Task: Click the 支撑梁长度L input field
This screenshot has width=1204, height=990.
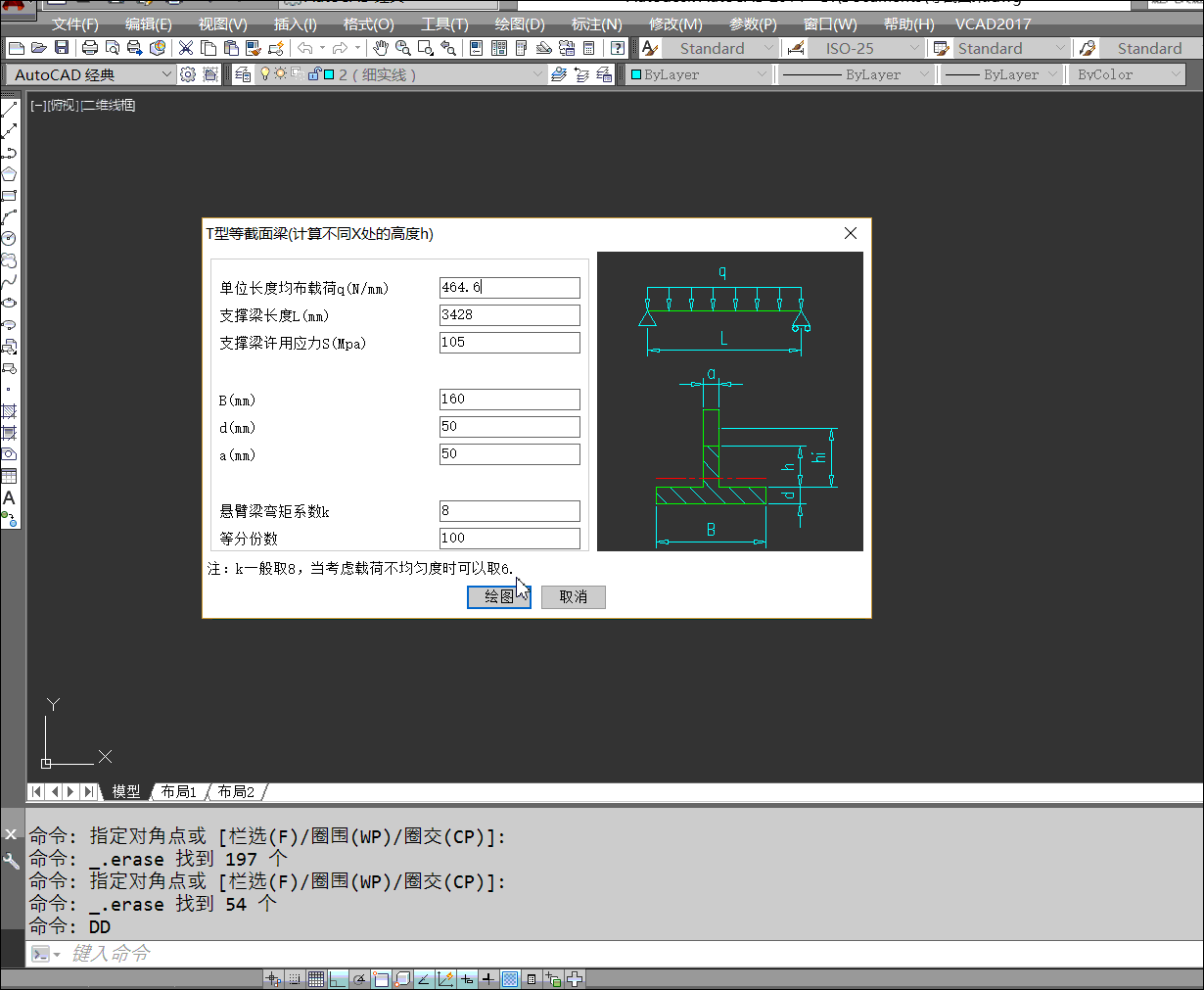Action: coord(509,315)
